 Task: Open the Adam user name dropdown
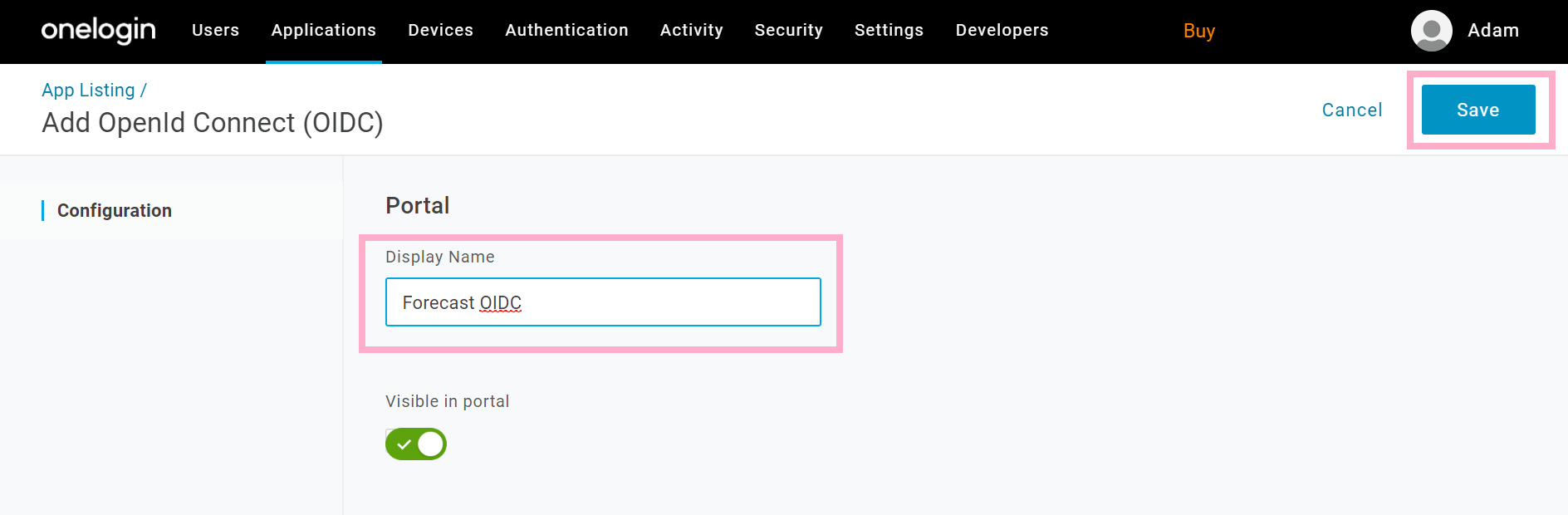point(1493,30)
